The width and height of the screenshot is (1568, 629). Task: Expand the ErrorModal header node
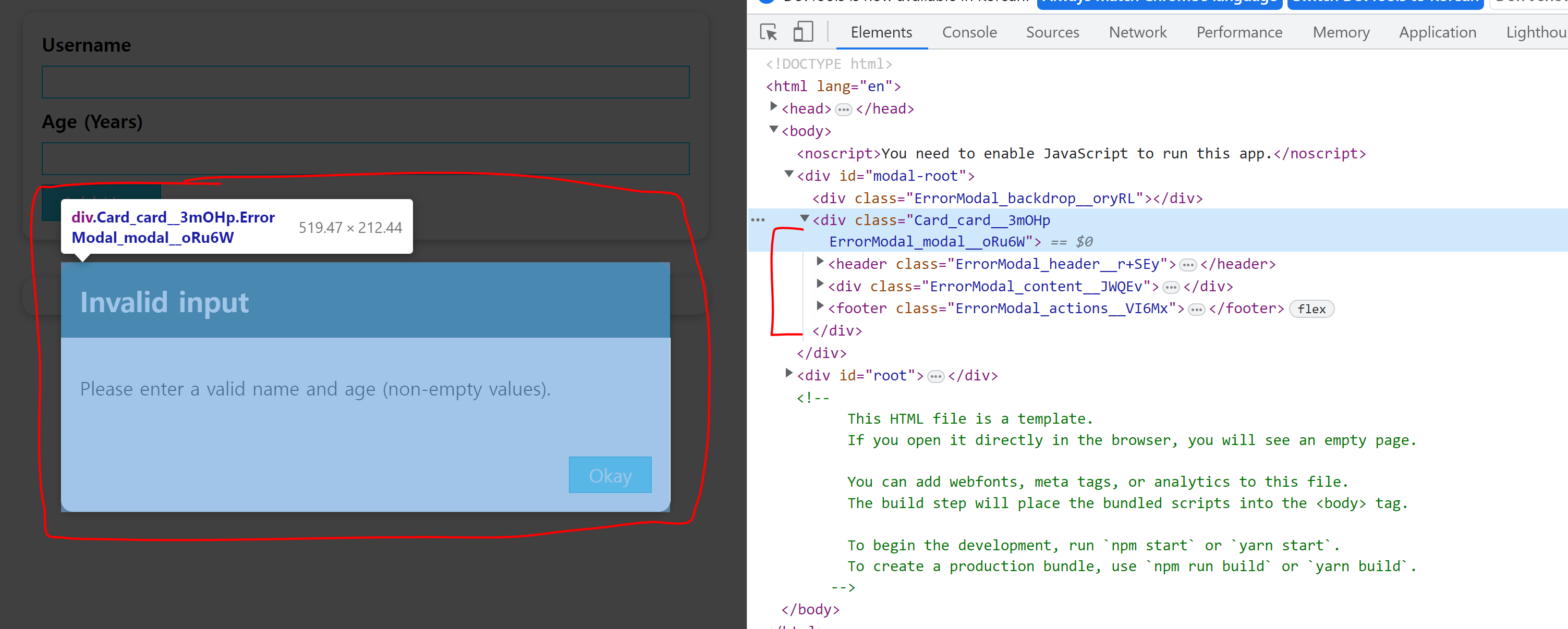tap(820, 262)
